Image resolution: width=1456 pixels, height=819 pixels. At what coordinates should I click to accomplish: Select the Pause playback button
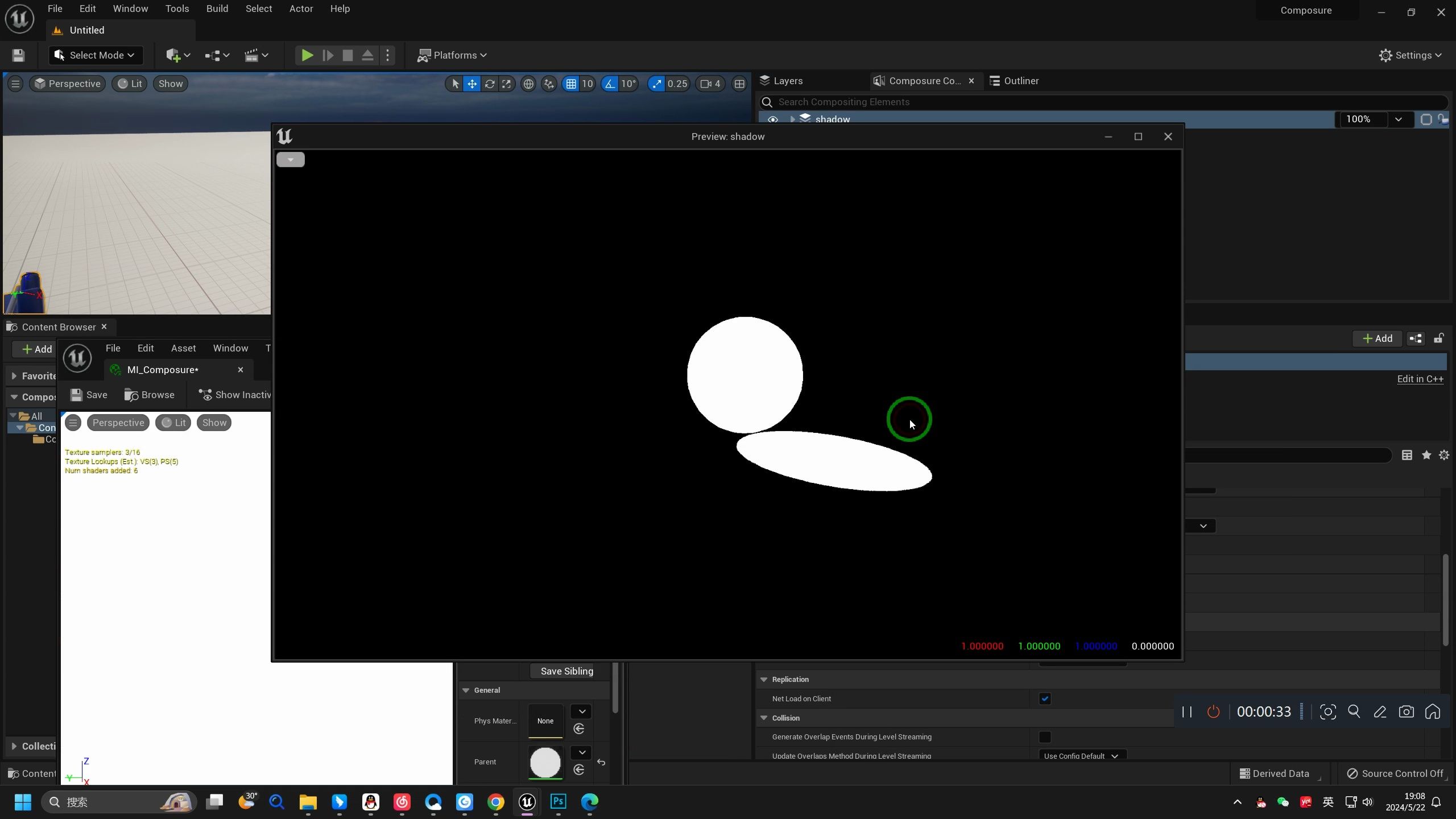point(1189,712)
